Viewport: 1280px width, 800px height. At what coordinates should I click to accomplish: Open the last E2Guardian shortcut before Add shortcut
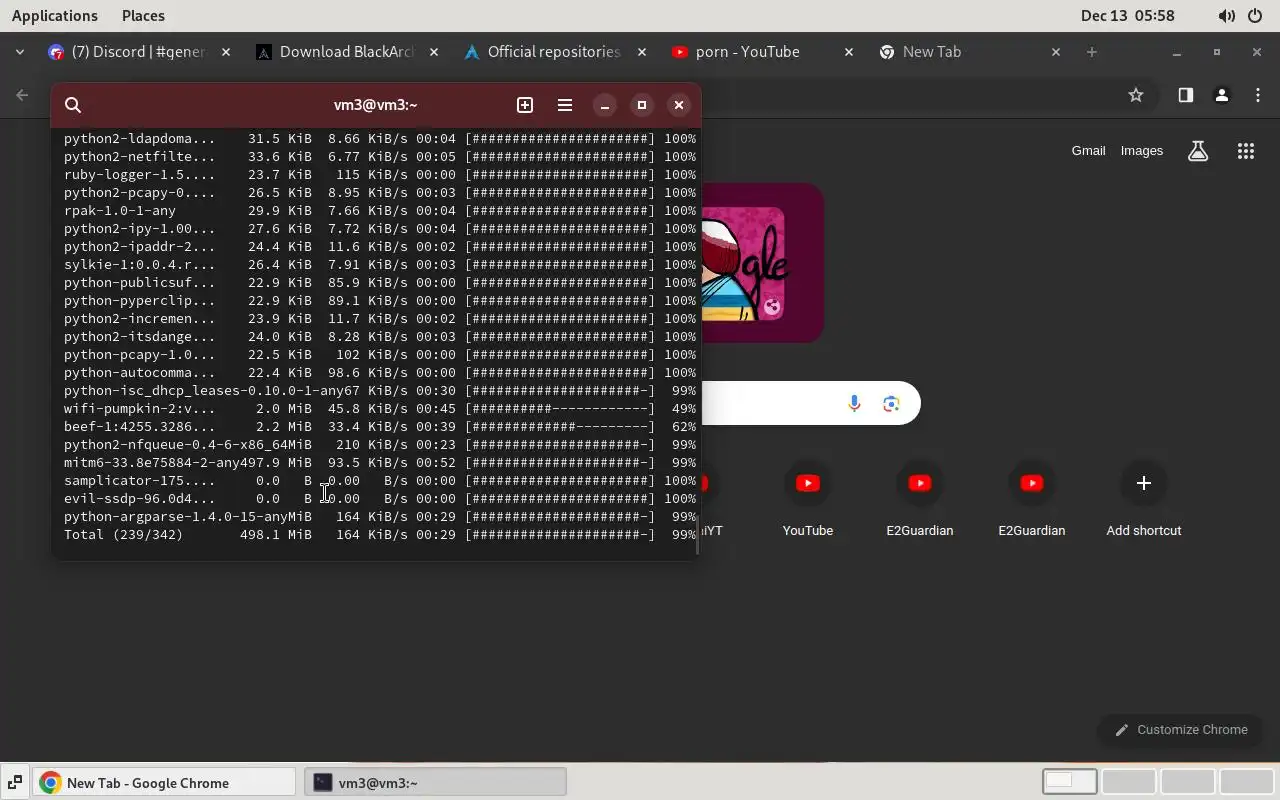coord(1032,500)
